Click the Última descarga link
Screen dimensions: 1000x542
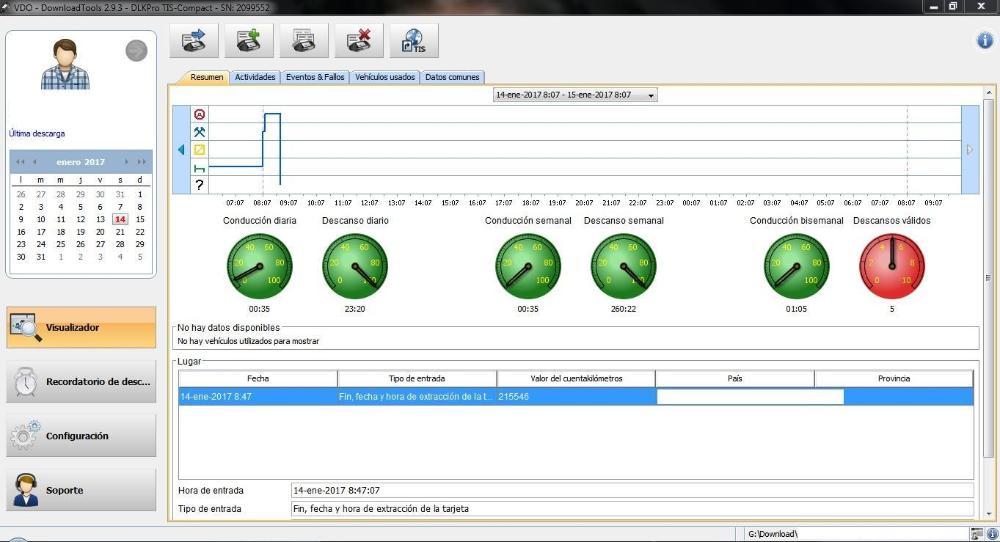[x=37, y=133]
